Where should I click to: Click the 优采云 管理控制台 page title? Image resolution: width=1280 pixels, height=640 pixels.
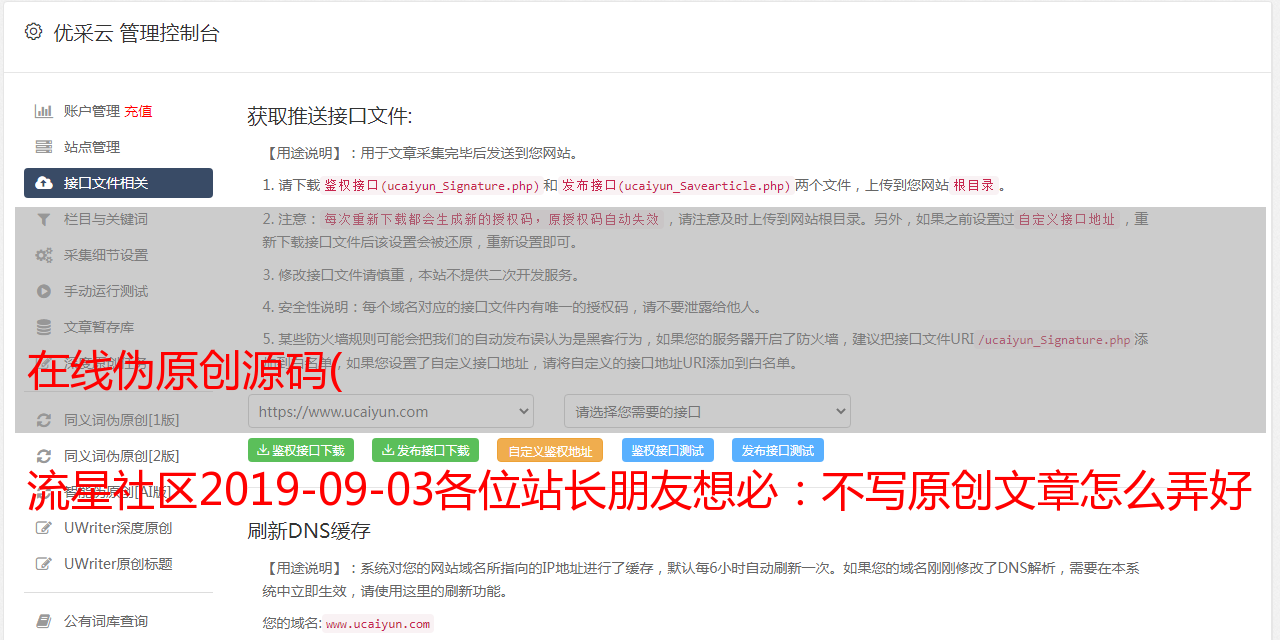pos(136,33)
